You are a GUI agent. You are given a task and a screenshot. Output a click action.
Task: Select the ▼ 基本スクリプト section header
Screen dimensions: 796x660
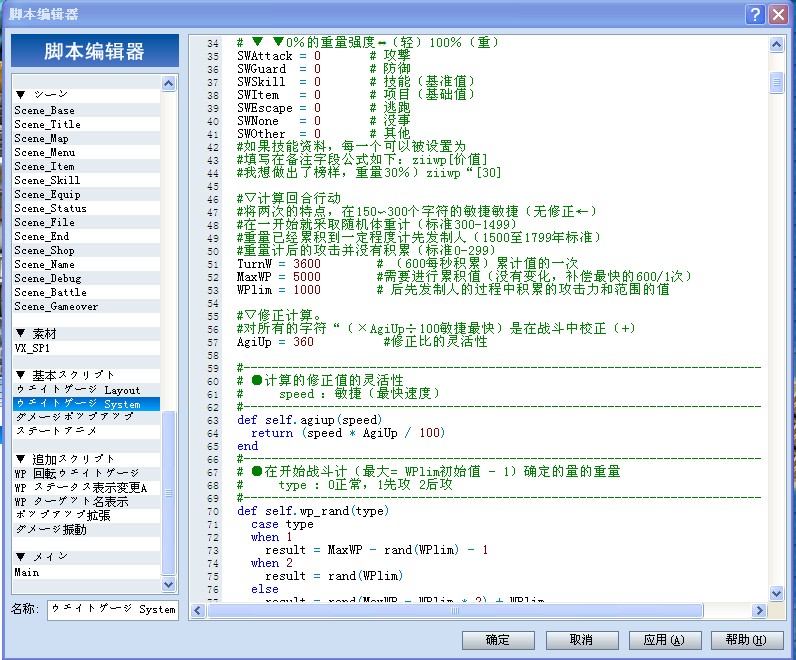[87, 375]
